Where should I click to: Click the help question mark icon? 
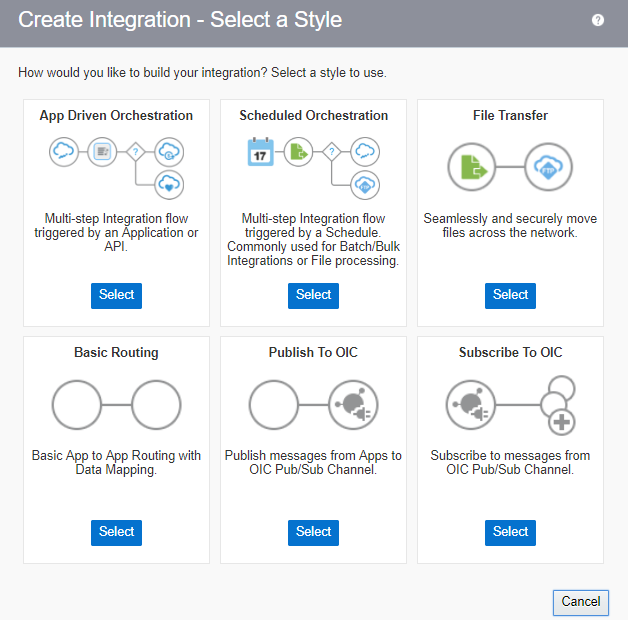[598, 20]
